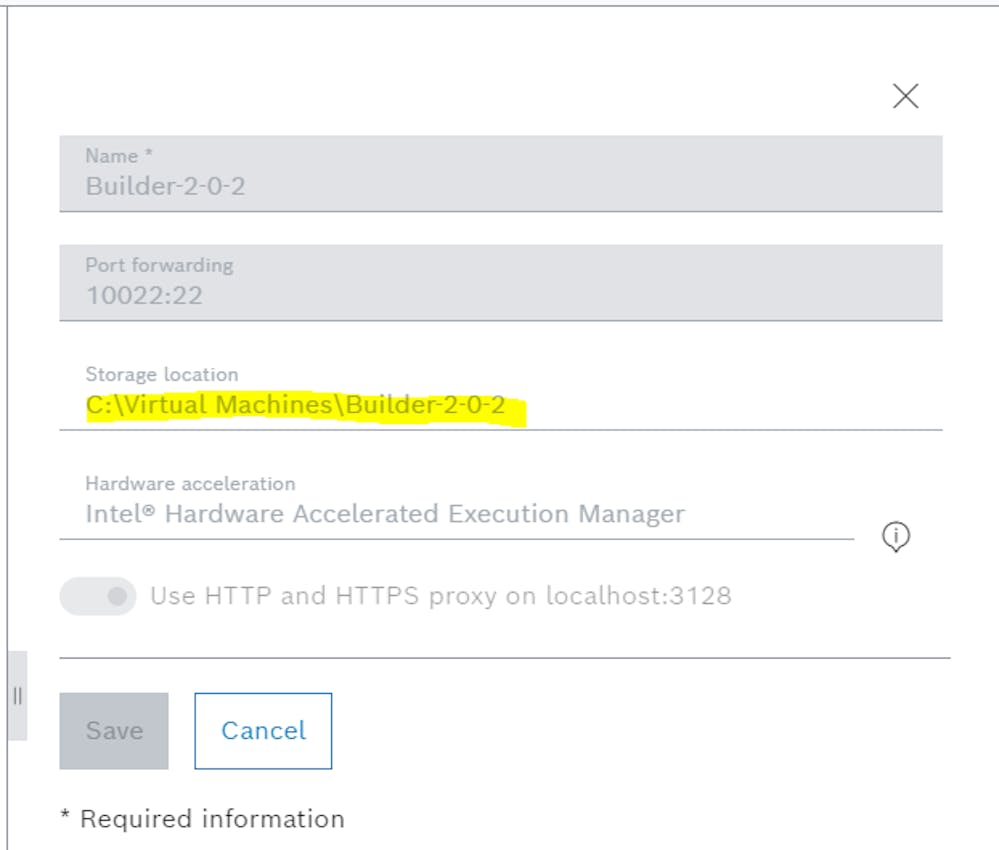Click the hardware acceleration info icon

pos(895,537)
